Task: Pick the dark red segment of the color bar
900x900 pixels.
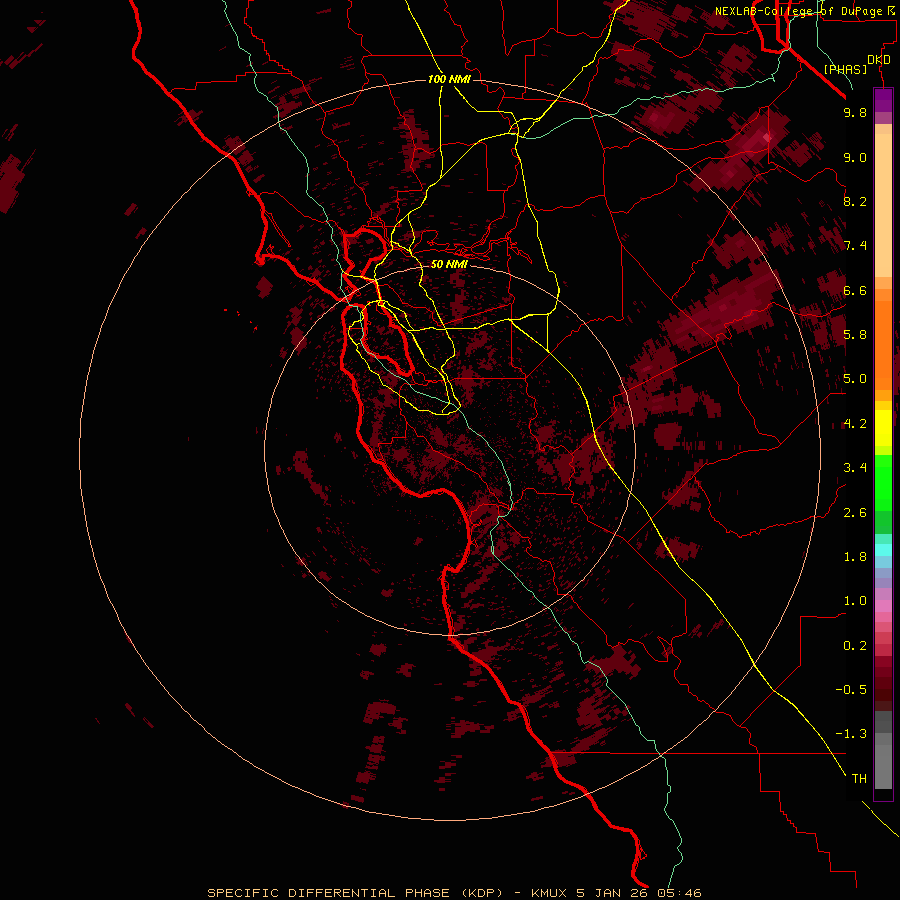Action: (883, 683)
